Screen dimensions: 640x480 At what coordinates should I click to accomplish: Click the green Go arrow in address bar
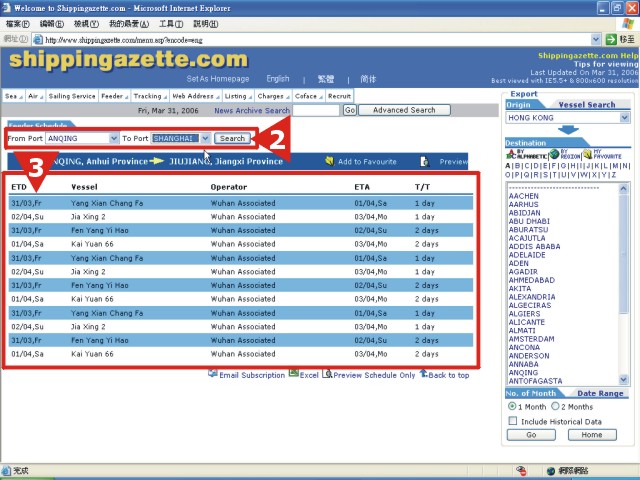point(611,40)
